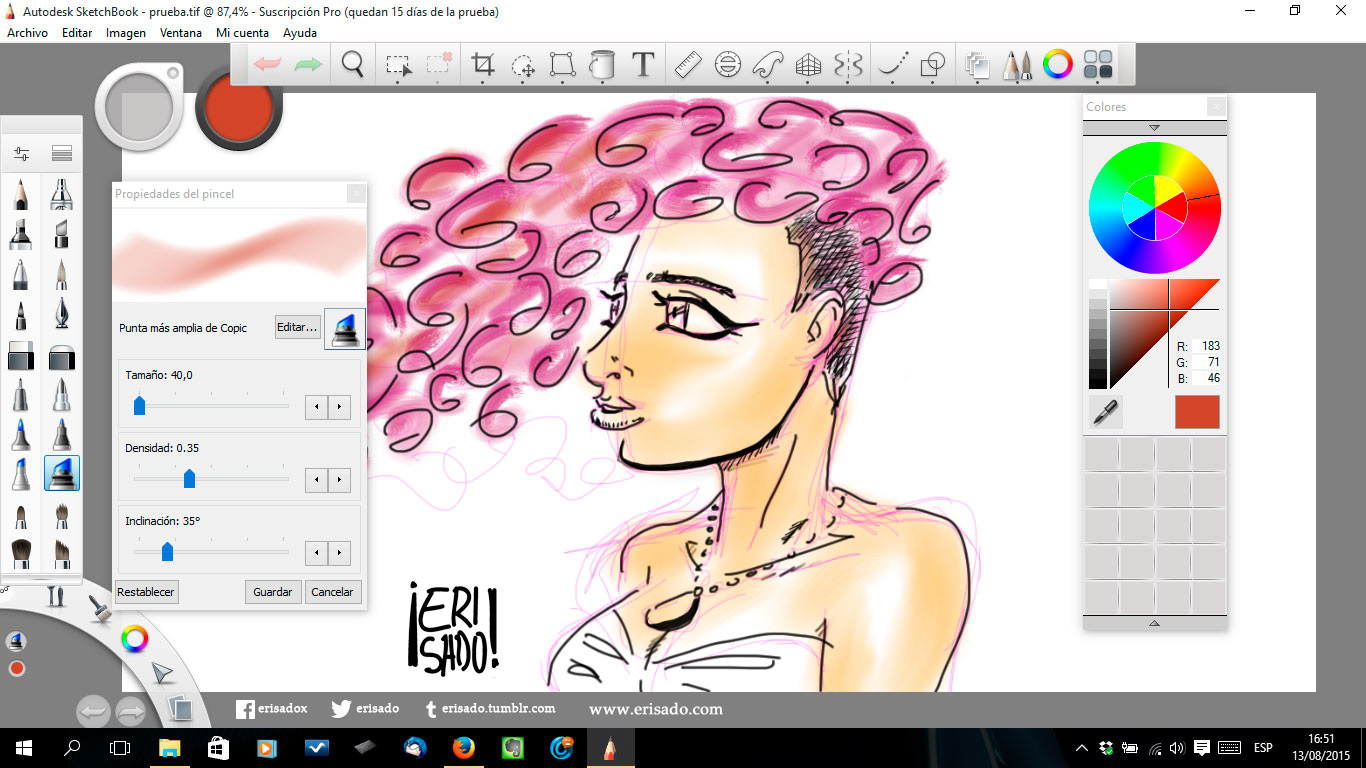Viewport: 1366px width, 768px height.
Task: Activate the Text tool
Action: tap(643, 66)
